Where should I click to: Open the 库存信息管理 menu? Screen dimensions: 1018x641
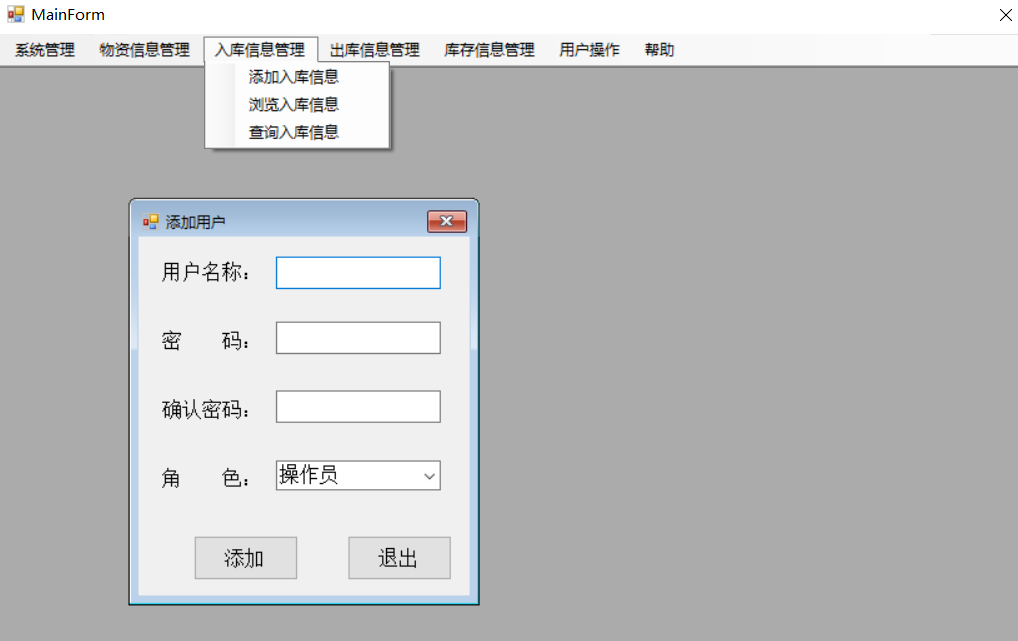coord(488,49)
